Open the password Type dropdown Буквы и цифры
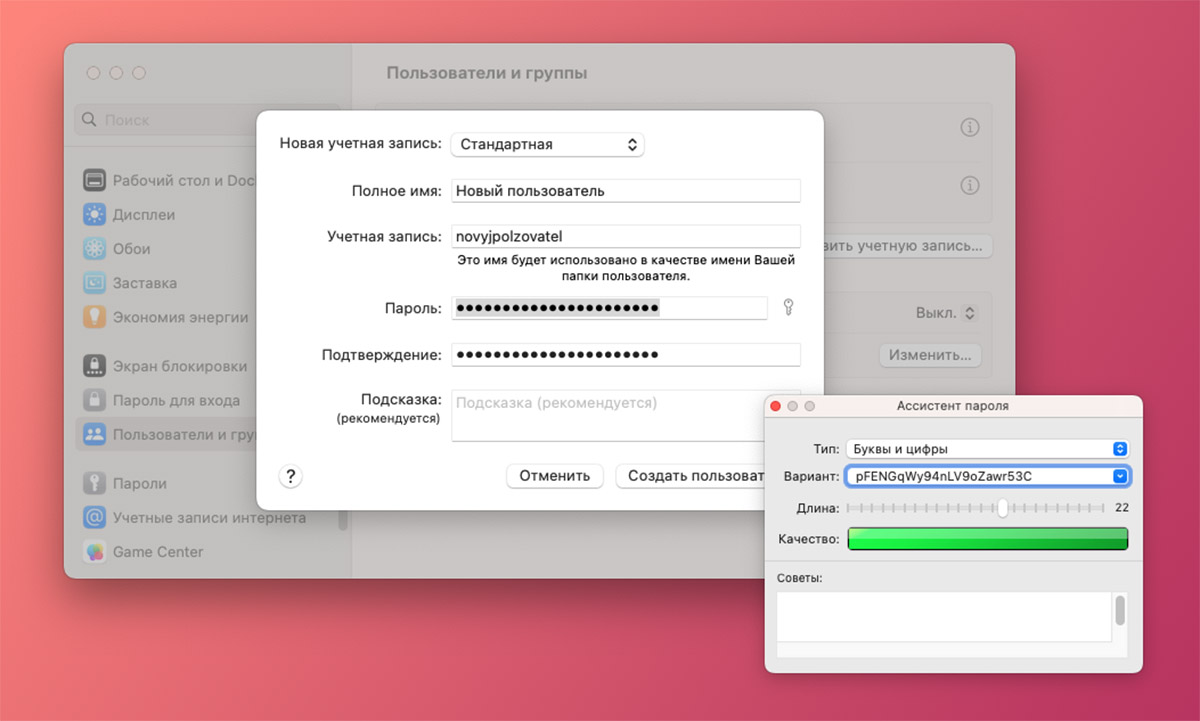 tap(986, 449)
